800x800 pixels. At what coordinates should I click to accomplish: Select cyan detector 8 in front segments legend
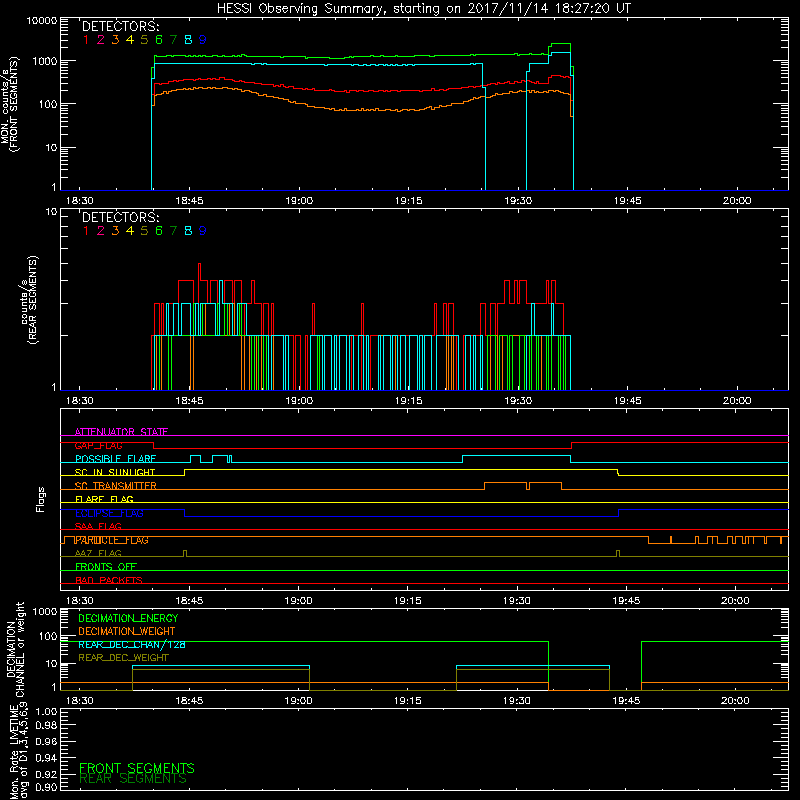tap(188, 40)
